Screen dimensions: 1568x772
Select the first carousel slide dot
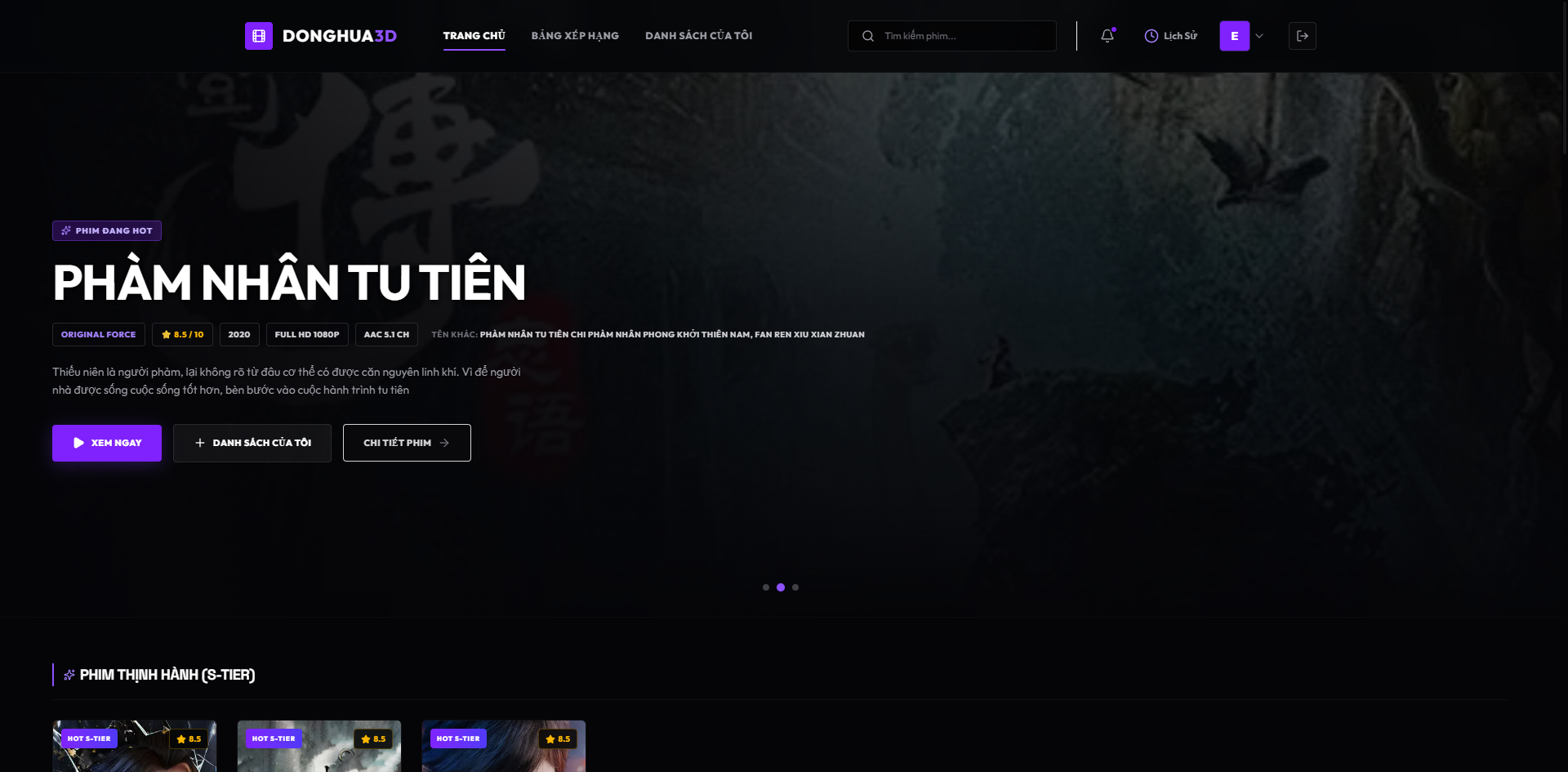click(x=766, y=587)
